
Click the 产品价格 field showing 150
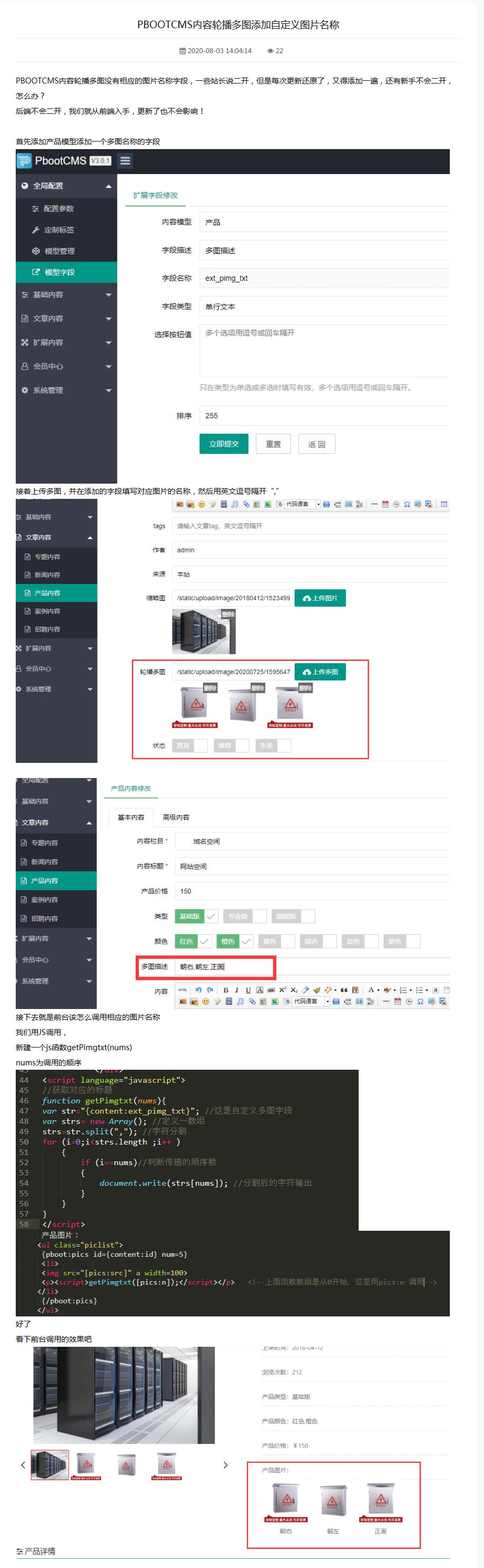click(x=313, y=891)
